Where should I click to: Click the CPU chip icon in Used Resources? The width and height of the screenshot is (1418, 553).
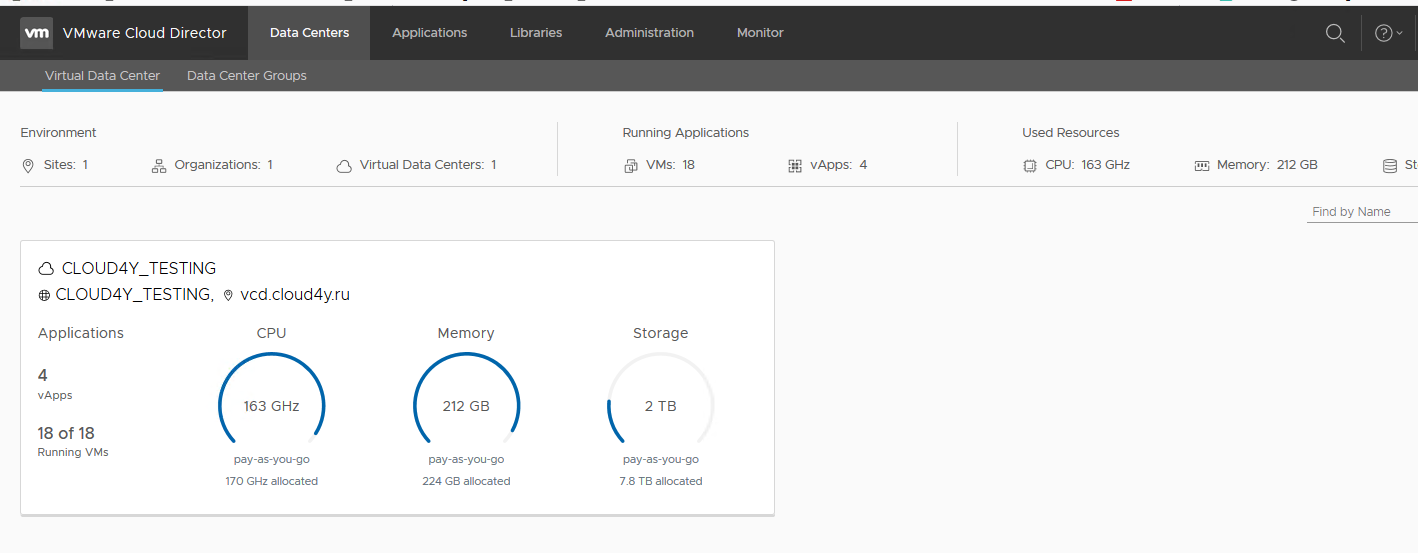coord(1030,166)
